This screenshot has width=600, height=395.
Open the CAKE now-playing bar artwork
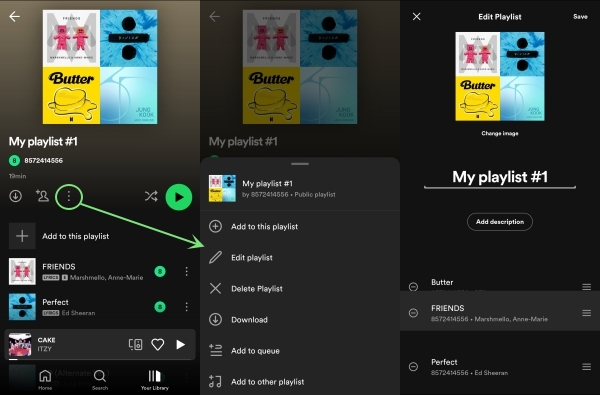20,344
